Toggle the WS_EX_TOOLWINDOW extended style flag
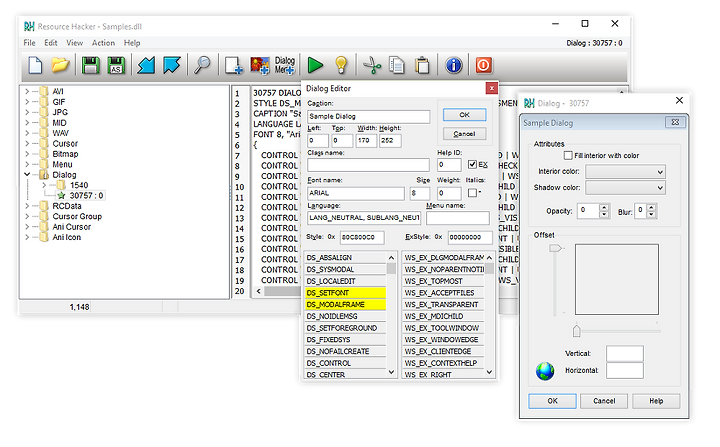The image size is (720, 447). pyautogui.click(x=443, y=328)
